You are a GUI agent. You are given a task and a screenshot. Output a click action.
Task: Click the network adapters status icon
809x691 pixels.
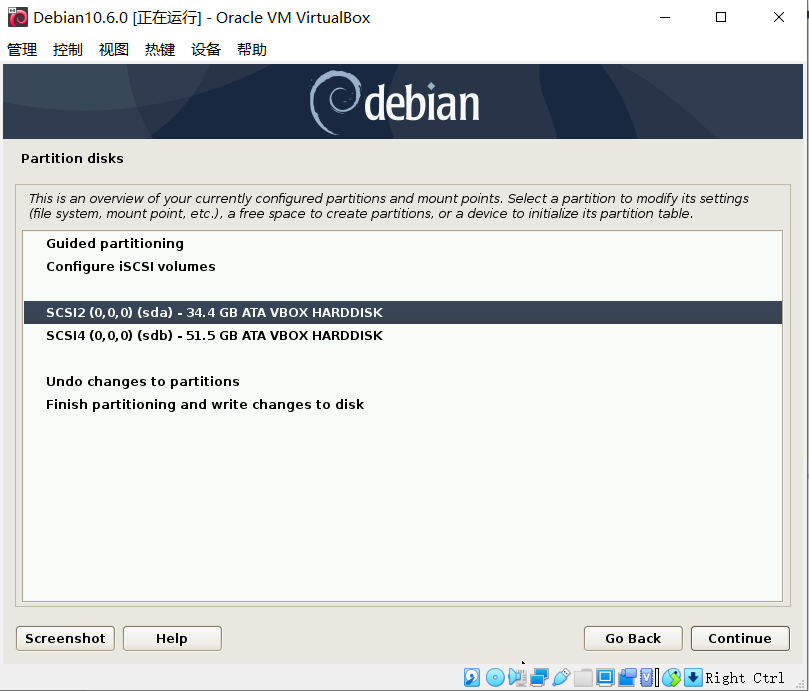538,678
